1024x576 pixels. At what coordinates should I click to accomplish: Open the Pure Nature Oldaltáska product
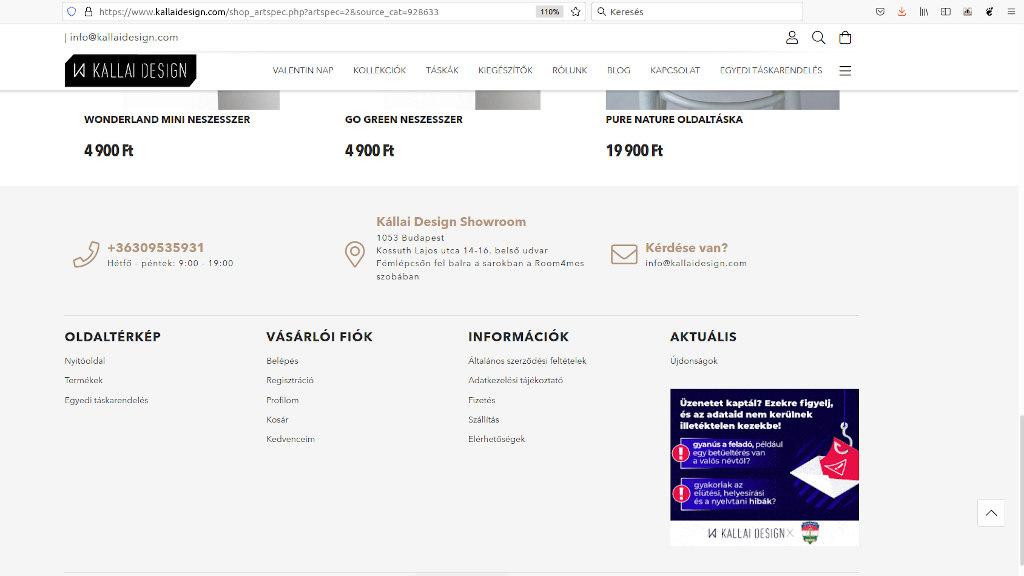click(674, 120)
